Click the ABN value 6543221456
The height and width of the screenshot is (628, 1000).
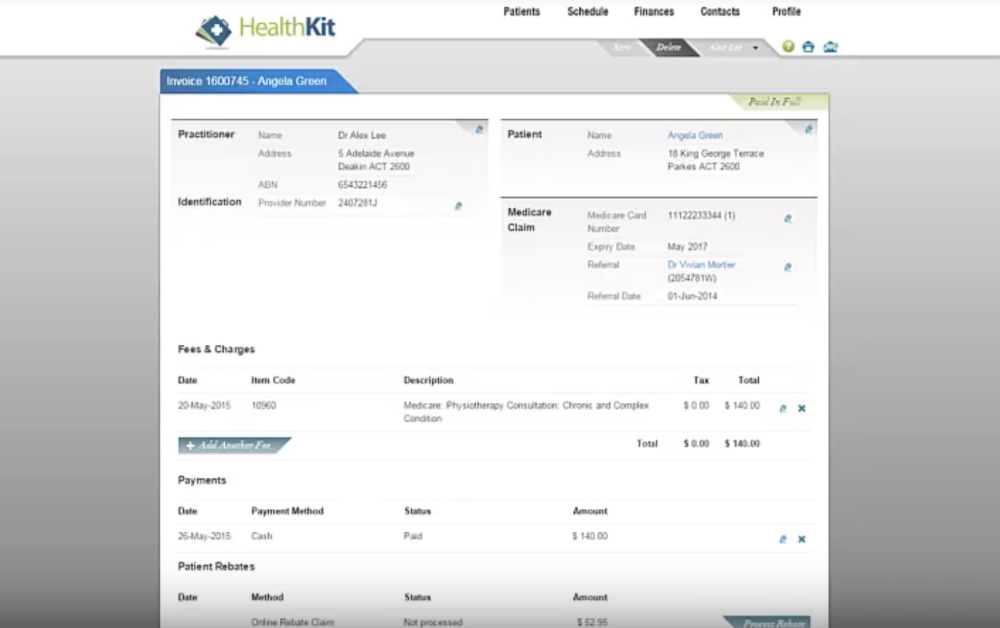362,185
